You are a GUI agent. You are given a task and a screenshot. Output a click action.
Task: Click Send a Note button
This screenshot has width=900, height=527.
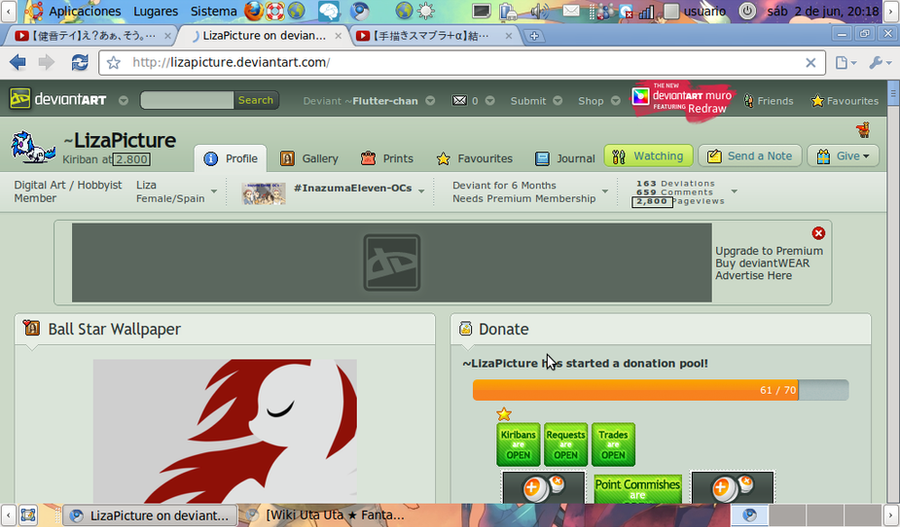(x=750, y=156)
